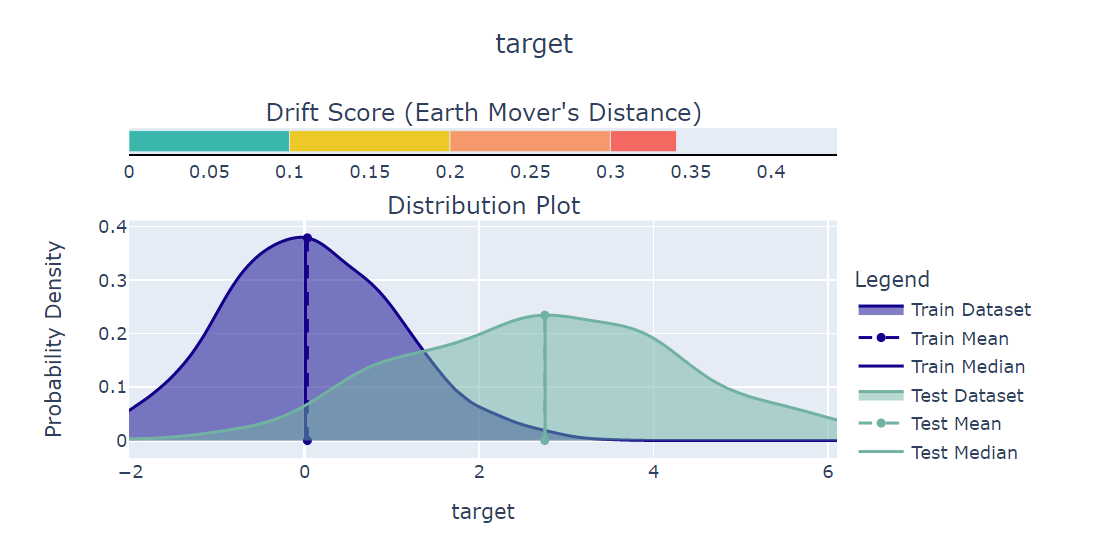Click the Test Mean marker on the baseline

[545, 440]
